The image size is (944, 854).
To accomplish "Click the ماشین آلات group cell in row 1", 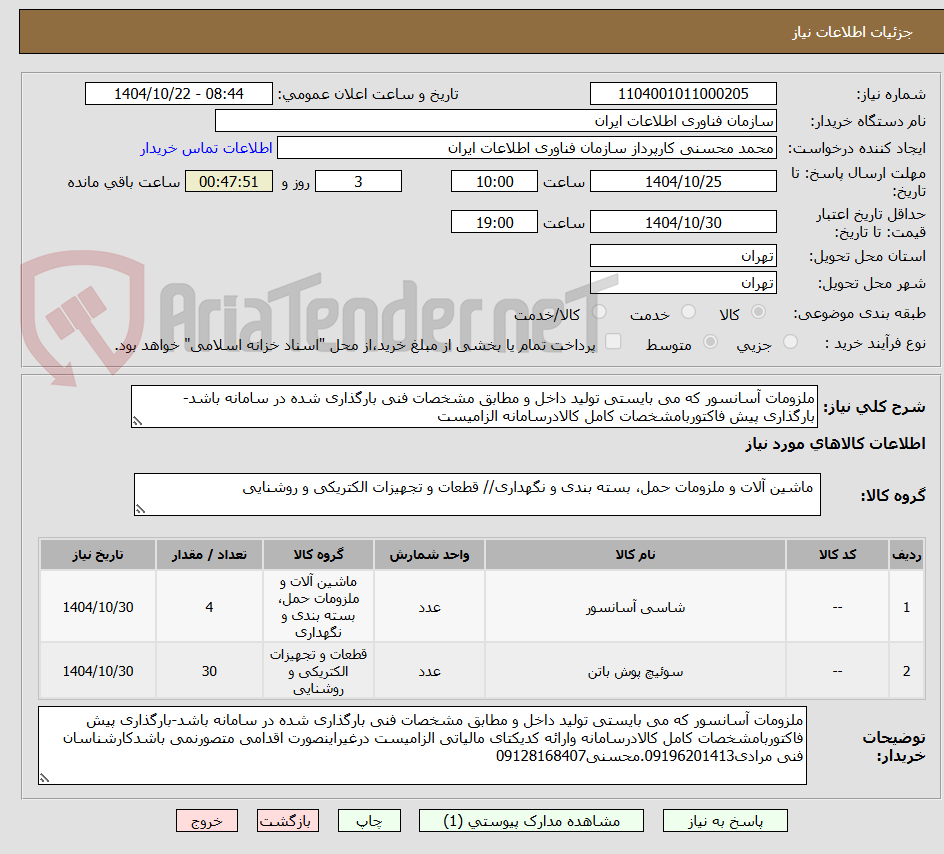I will click(318, 607).
